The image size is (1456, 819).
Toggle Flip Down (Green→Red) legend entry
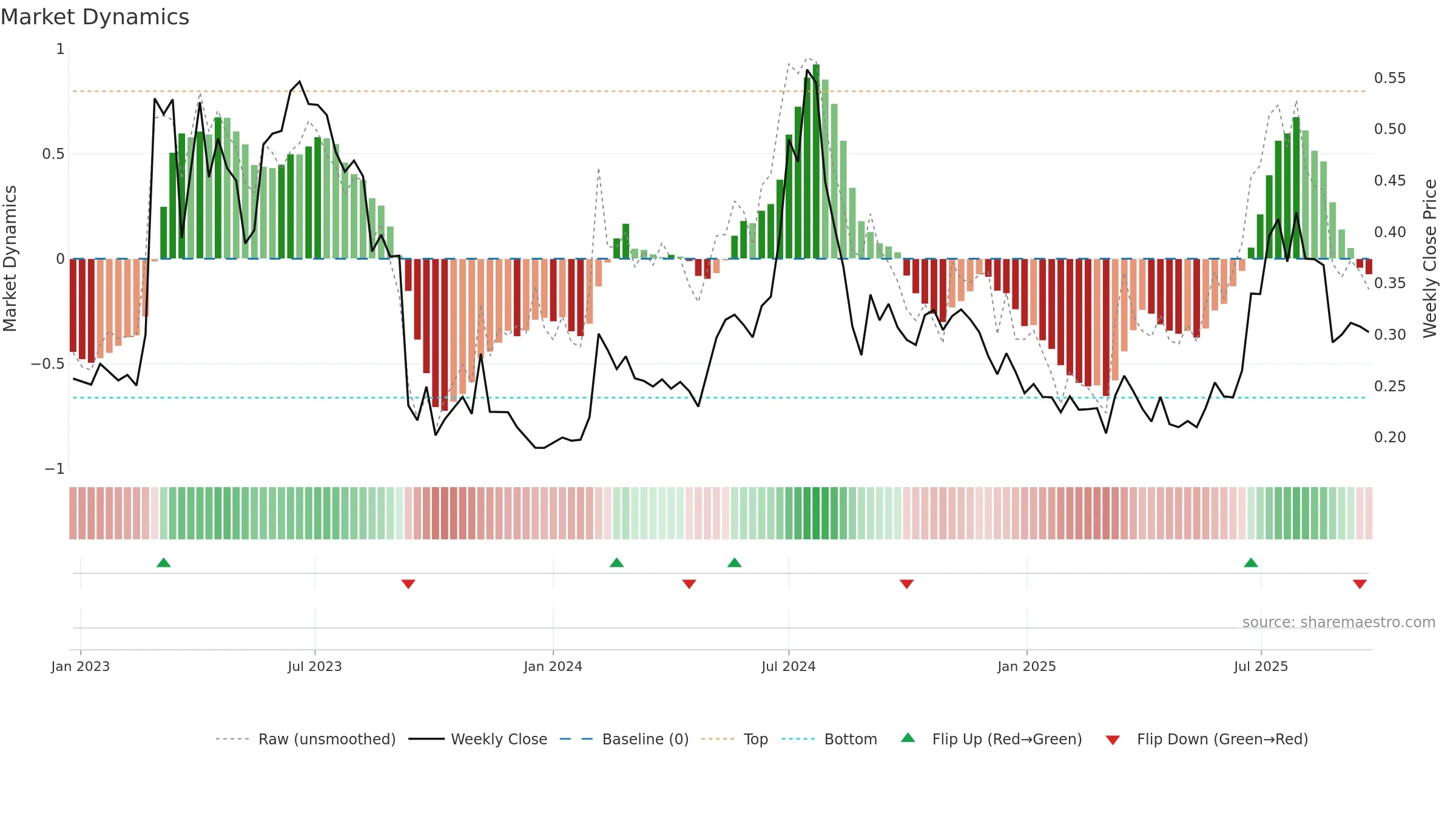1206,739
